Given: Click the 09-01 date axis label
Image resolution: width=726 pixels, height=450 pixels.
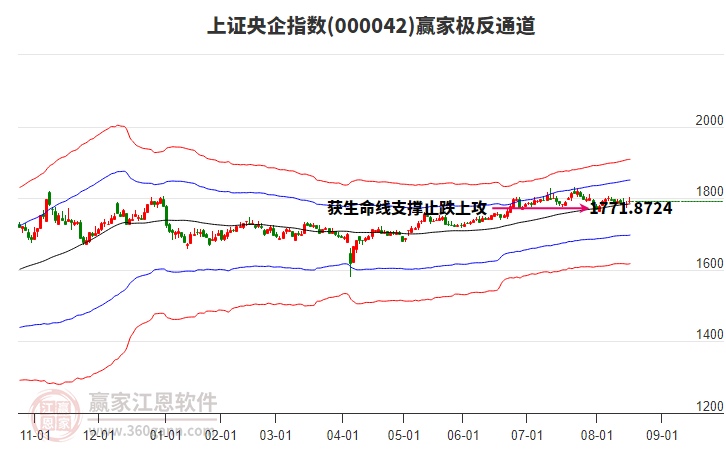Looking at the screenshot, I should [x=662, y=436].
